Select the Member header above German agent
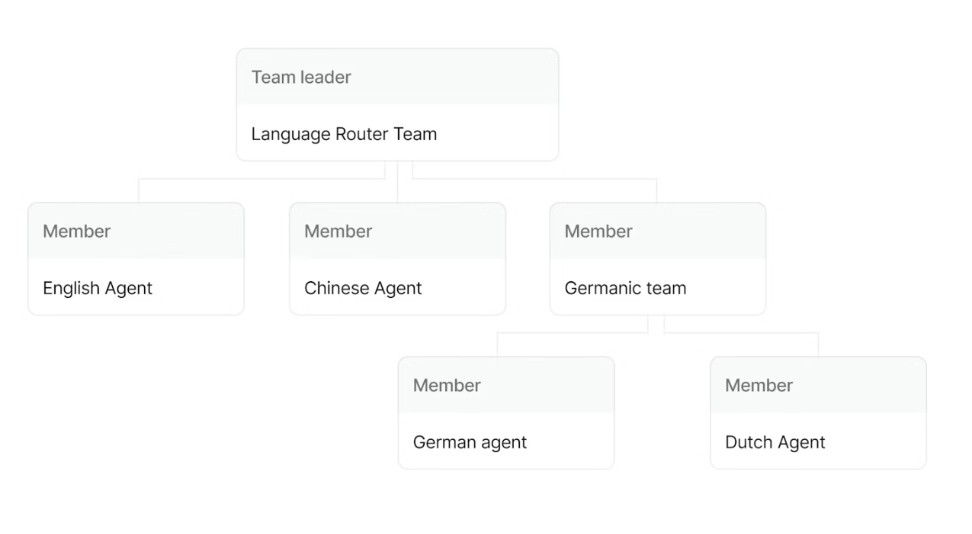The width and height of the screenshot is (972, 534). [446, 385]
